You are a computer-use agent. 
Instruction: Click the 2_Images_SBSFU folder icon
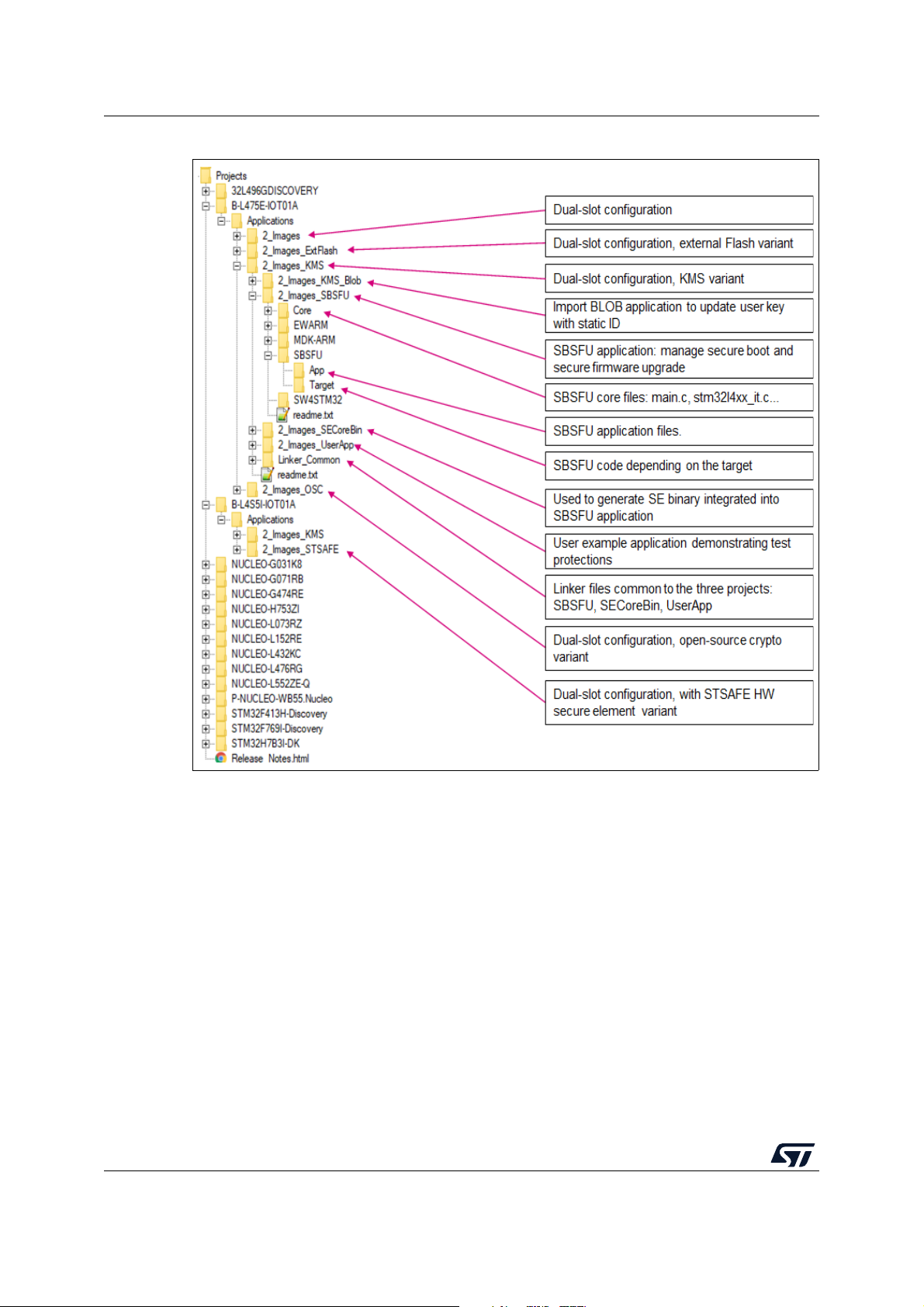[268, 296]
